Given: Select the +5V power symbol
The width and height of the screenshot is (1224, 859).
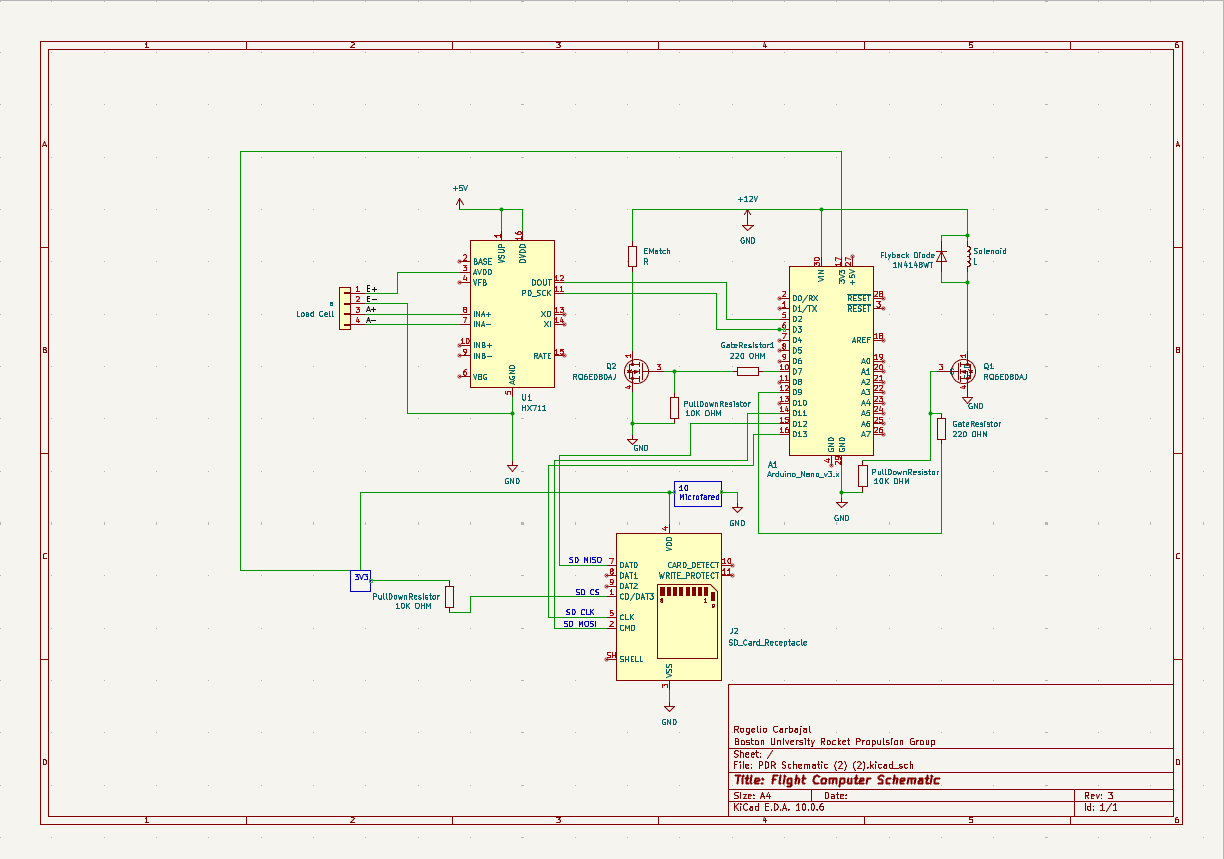Looking at the screenshot, I should point(460,203).
